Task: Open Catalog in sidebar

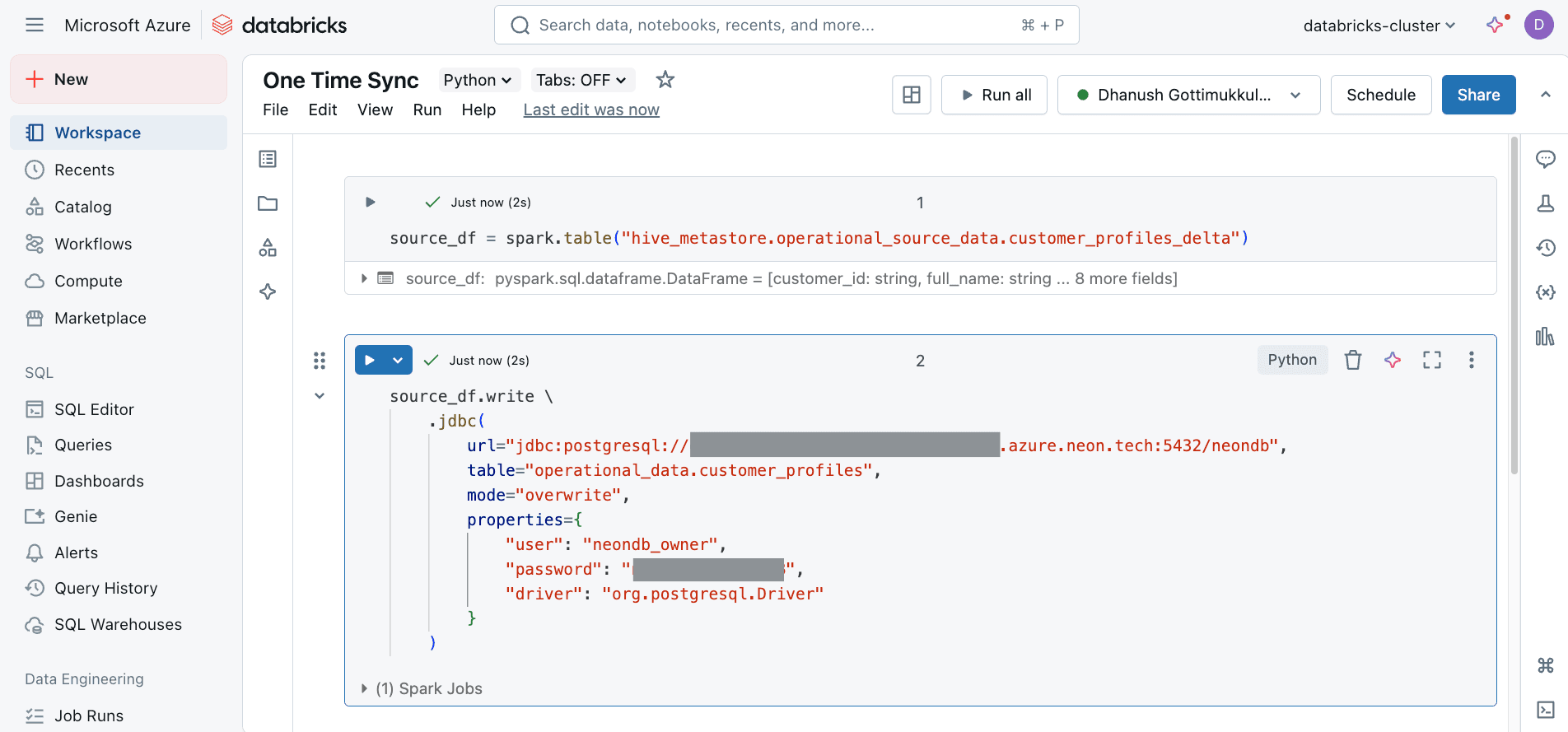Action: pyautogui.click(x=119, y=207)
